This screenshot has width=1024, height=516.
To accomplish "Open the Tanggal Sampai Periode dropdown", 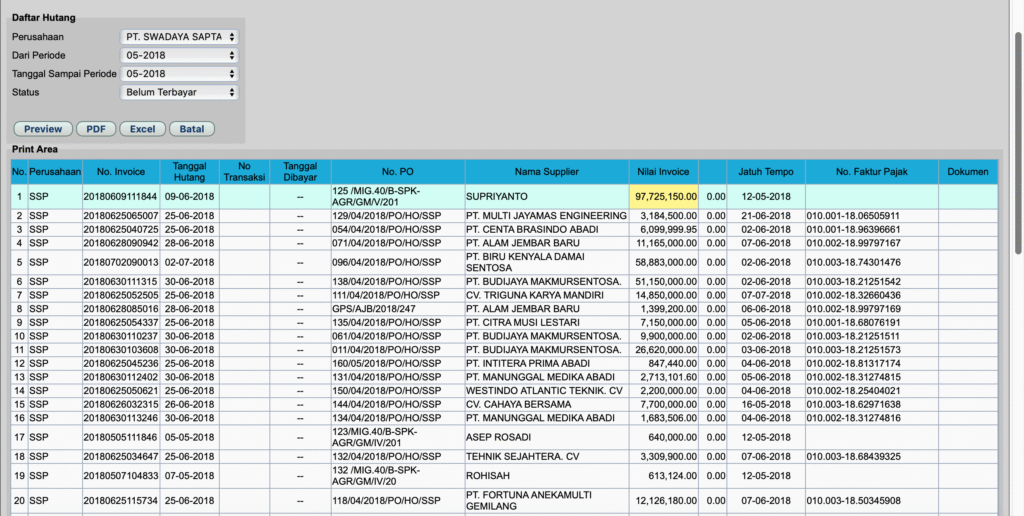I will pyautogui.click(x=179, y=74).
